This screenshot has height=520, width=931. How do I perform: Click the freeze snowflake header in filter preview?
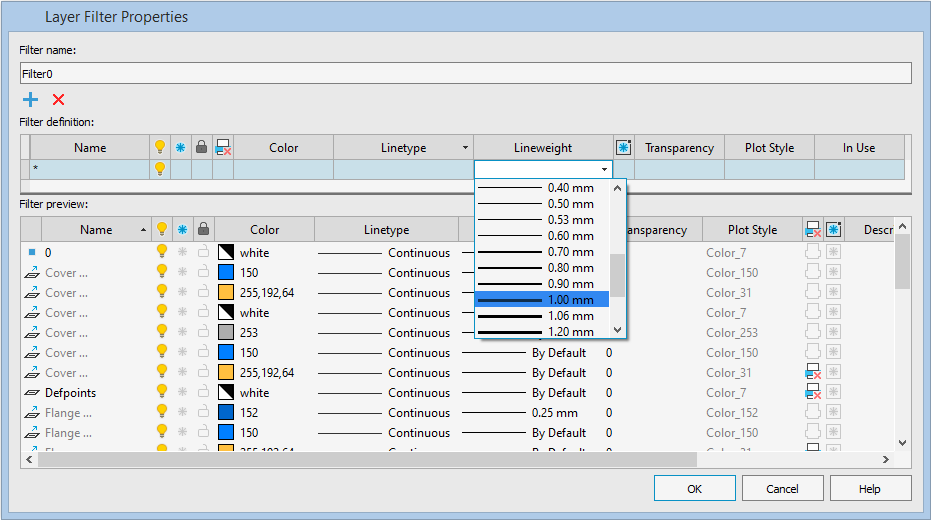pos(182,230)
